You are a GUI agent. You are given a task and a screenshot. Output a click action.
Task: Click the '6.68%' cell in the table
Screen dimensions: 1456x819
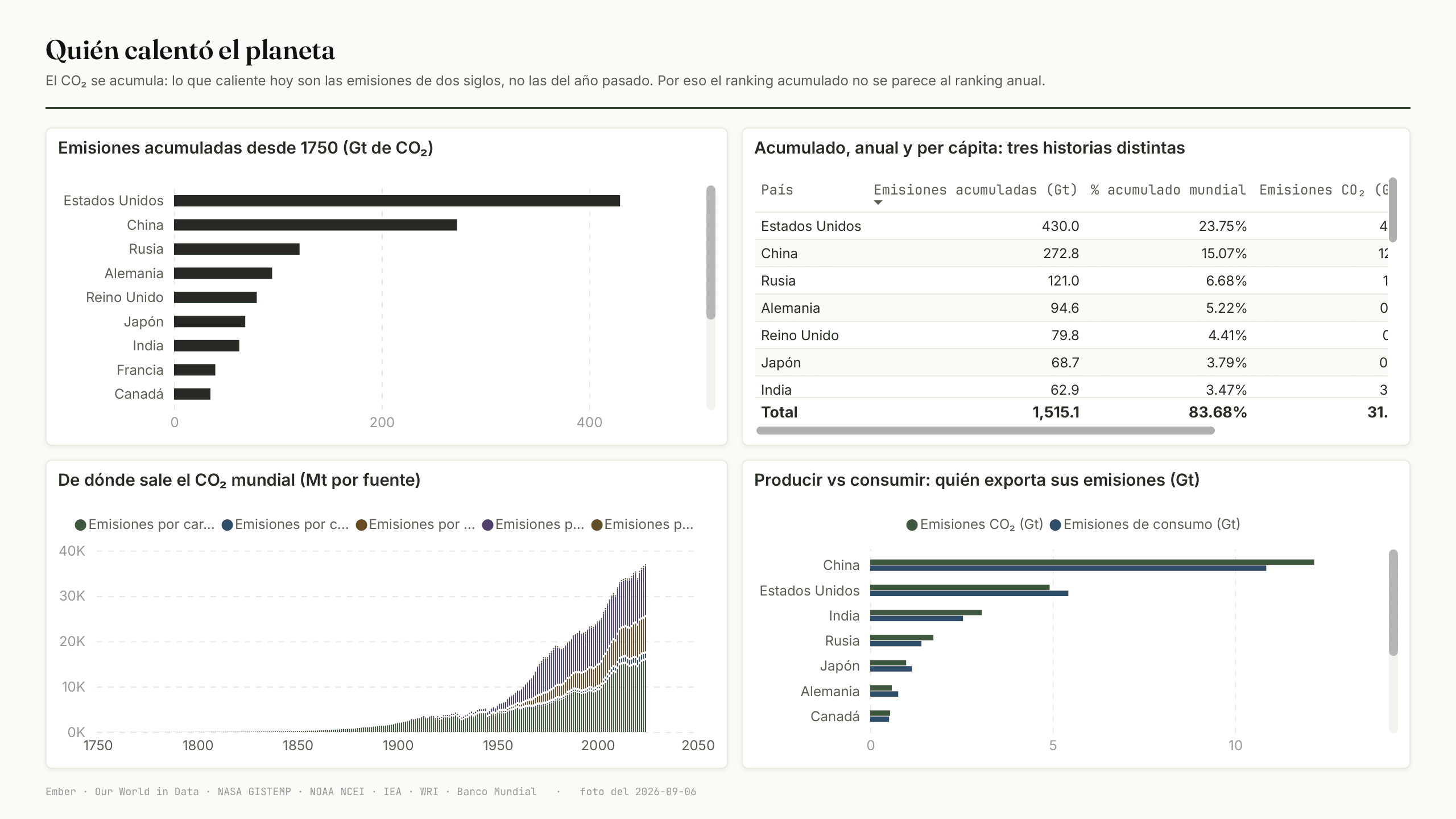pos(1226,281)
